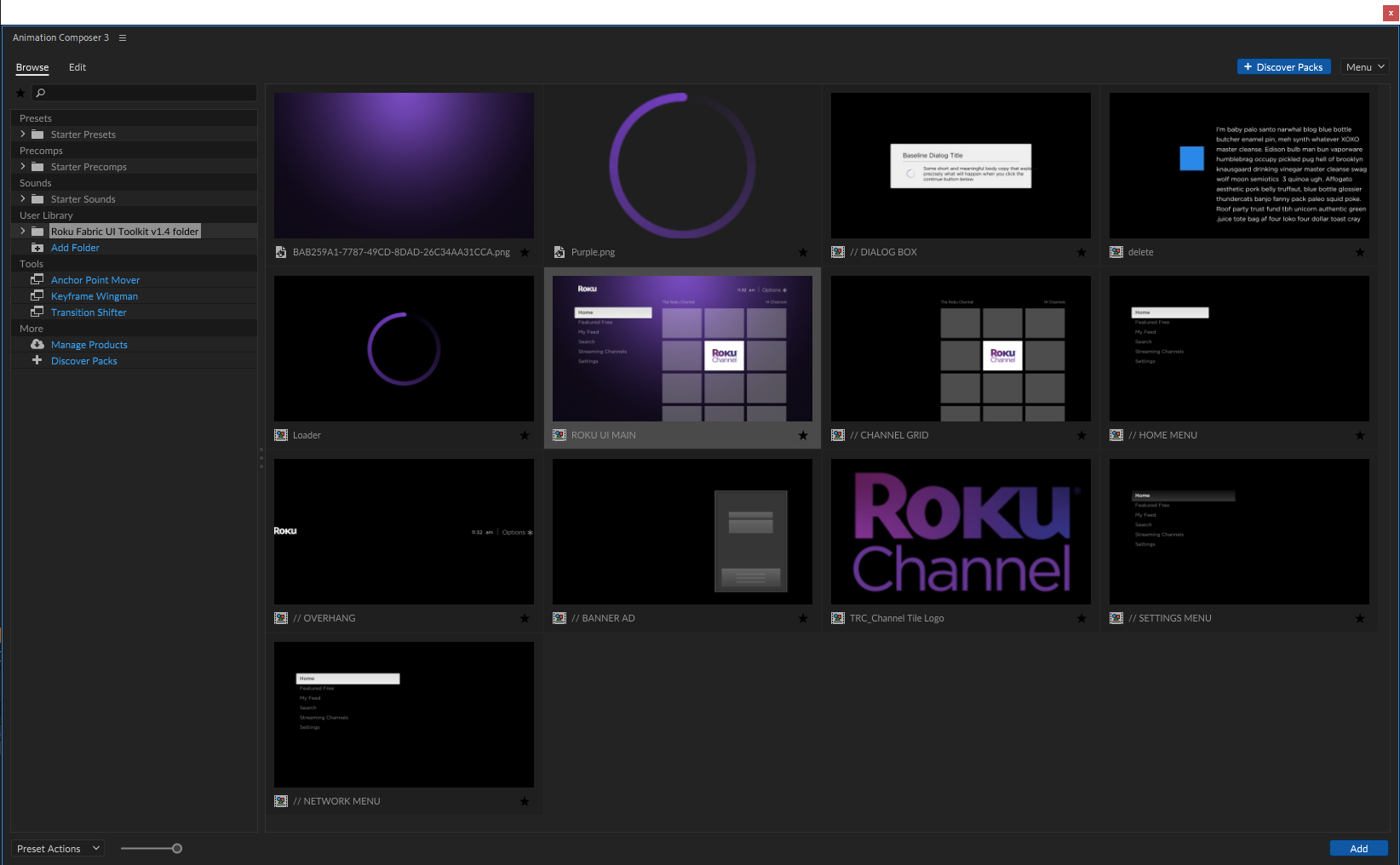Click the Roku Fabric UI Toolkit folder icon

tap(37, 232)
